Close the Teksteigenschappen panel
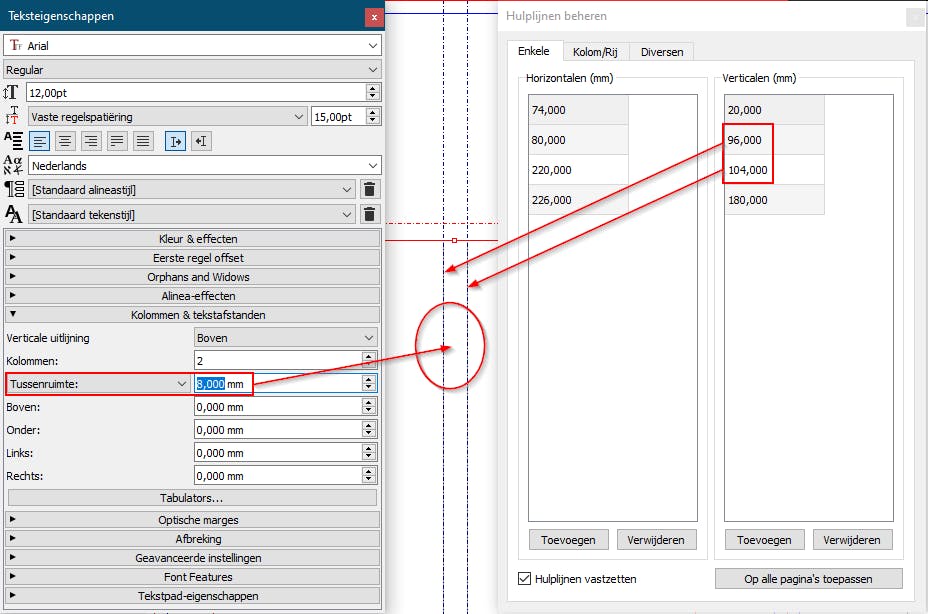The height and width of the screenshot is (614, 928). pyautogui.click(x=374, y=17)
